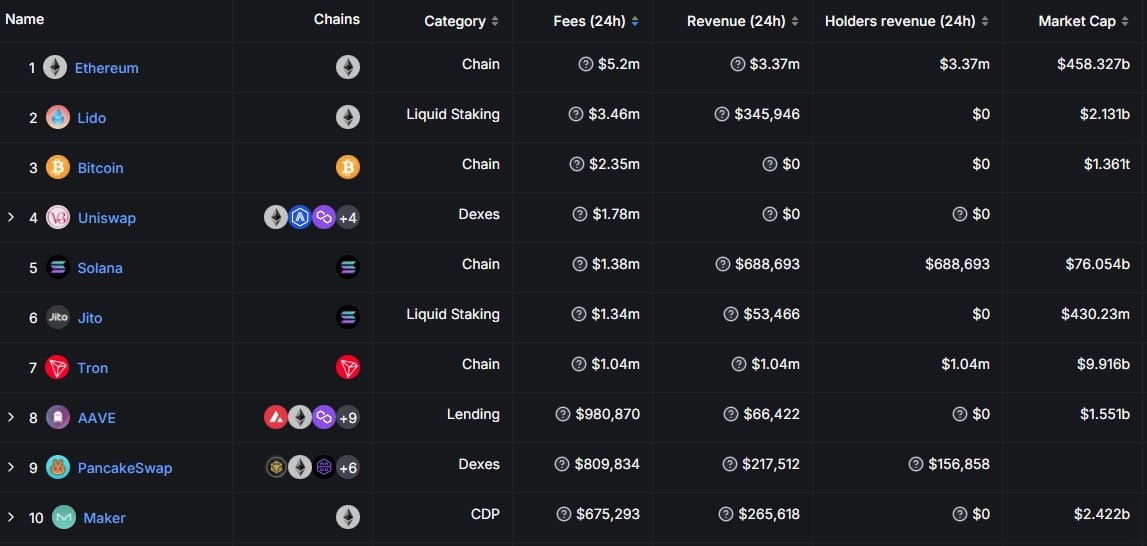
Task: Click the Jito logo icon
Action: pyautogui.click(x=58, y=318)
